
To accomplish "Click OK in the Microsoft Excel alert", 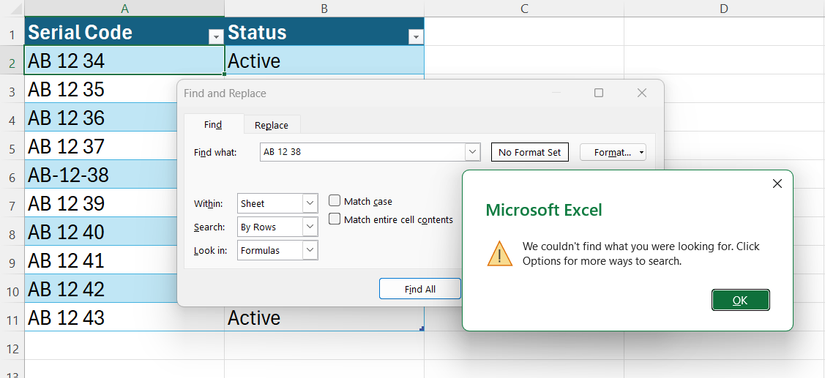I will point(740,300).
